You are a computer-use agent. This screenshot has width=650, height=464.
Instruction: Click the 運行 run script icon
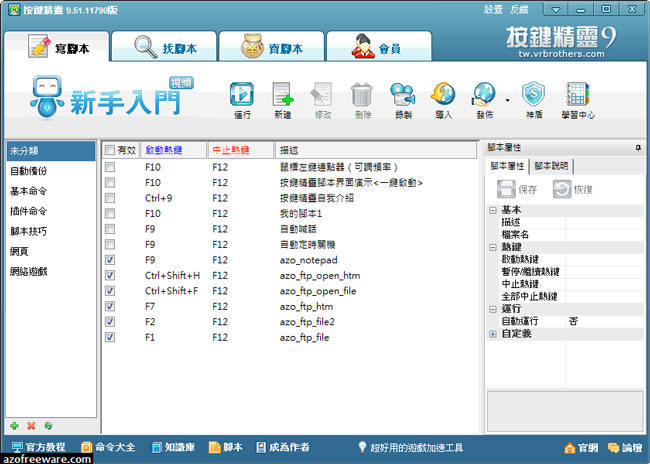(241, 98)
